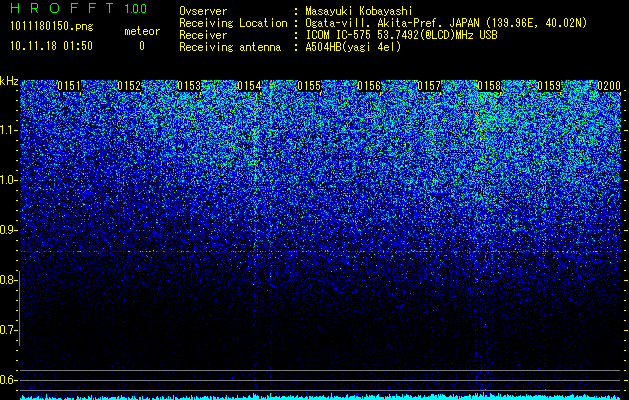This screenshot has height=400, width=629.
Task: Click the date 10.11.18 01:50
Action: coord(51,46)
